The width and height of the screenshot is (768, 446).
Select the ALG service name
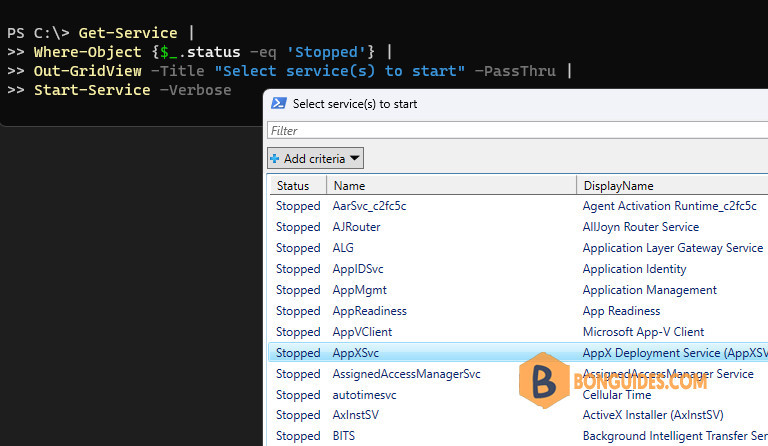click(x=343, y=248)
